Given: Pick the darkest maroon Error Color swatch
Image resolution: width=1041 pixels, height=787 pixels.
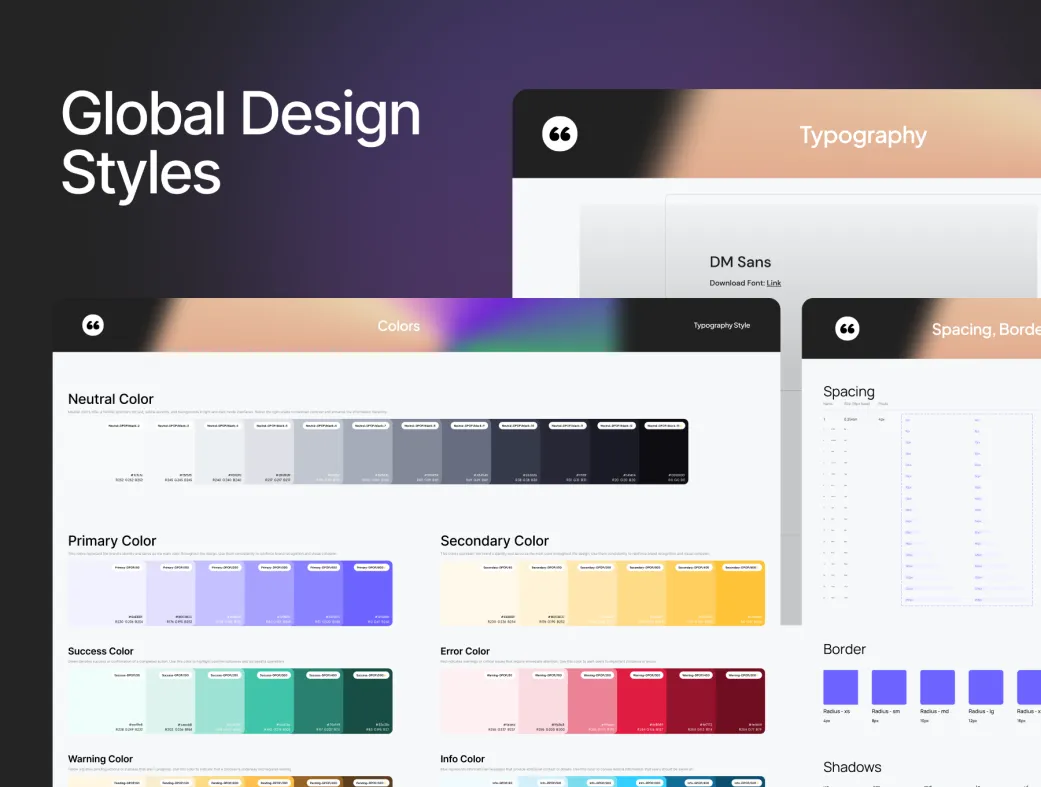Looking at the screenshot, I should (x=740, y=701).
